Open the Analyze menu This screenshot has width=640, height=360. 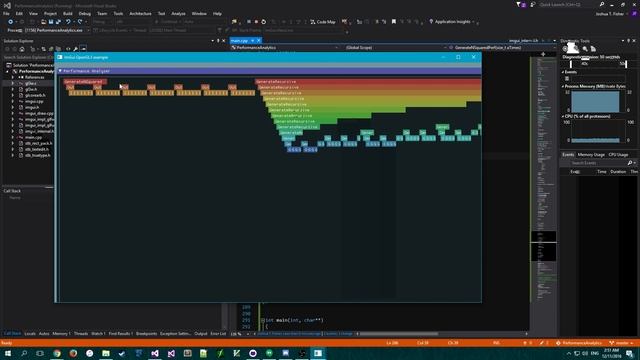(178, 13)
